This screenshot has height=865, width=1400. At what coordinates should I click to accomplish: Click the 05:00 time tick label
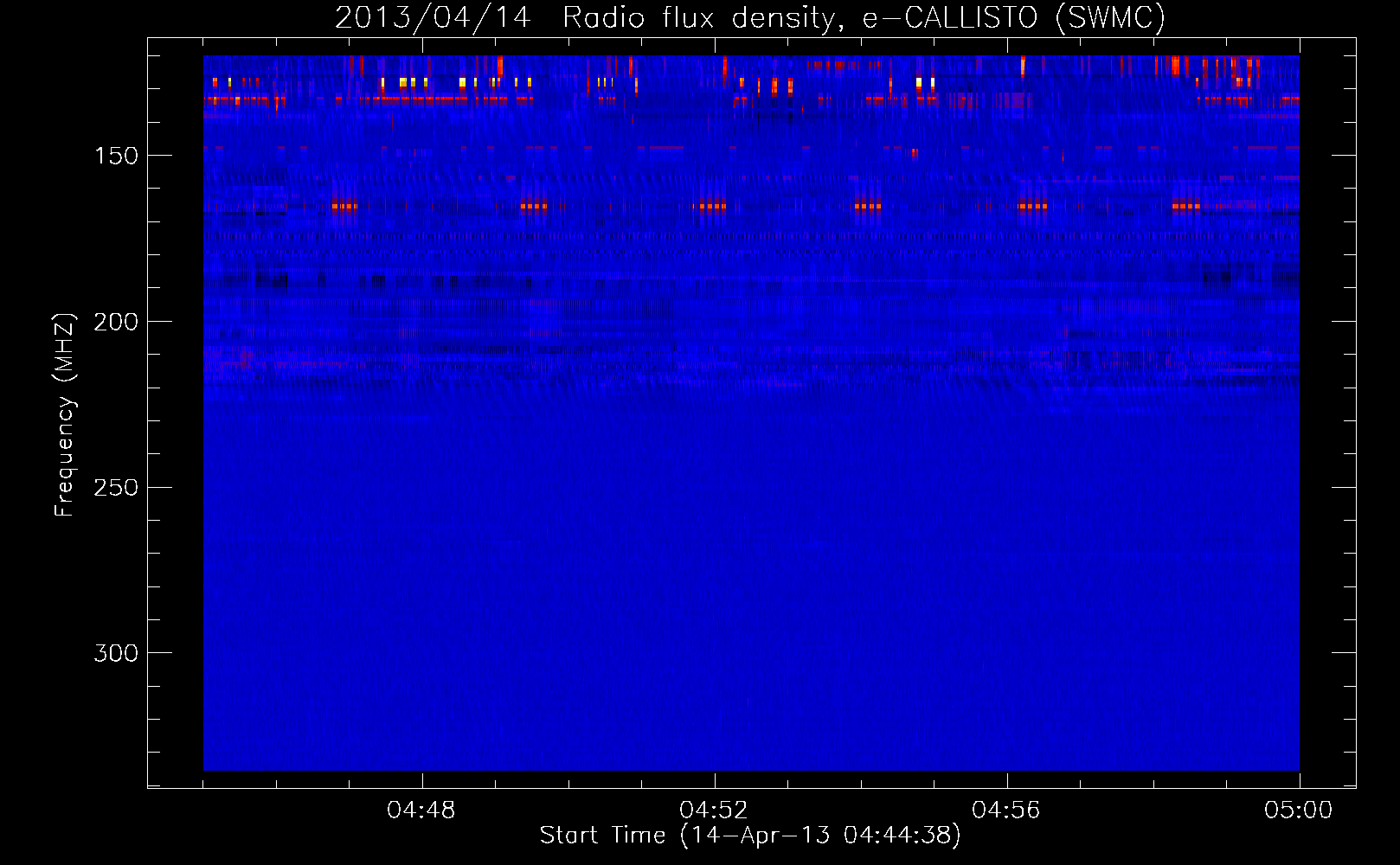(1299, 811)
